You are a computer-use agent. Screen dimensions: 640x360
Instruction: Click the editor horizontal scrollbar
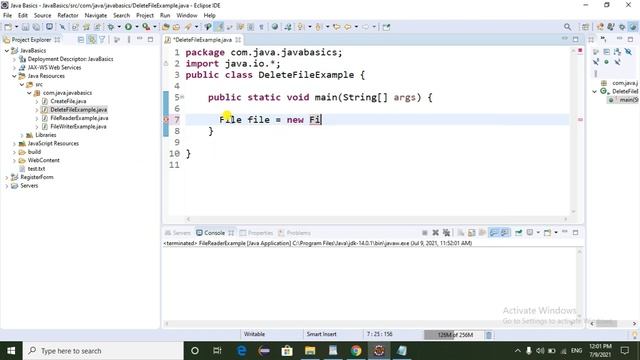[x=377, y=219]
